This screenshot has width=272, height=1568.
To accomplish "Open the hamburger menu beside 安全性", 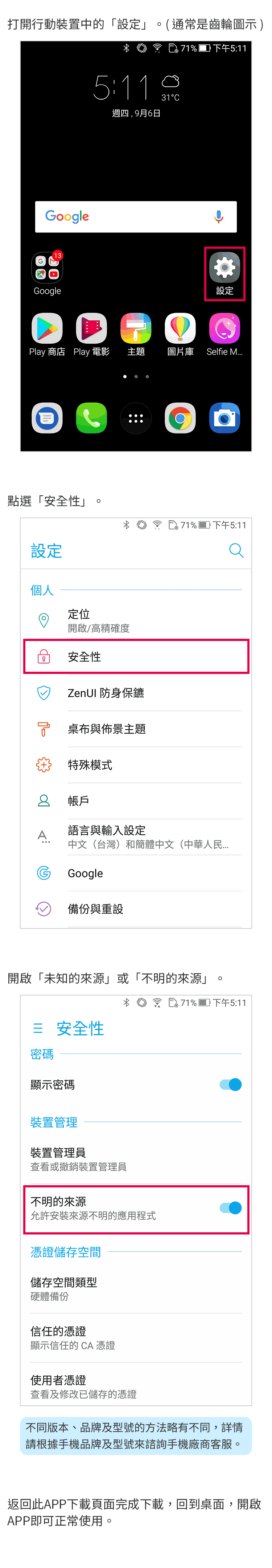I will (x=38, y=1028).
